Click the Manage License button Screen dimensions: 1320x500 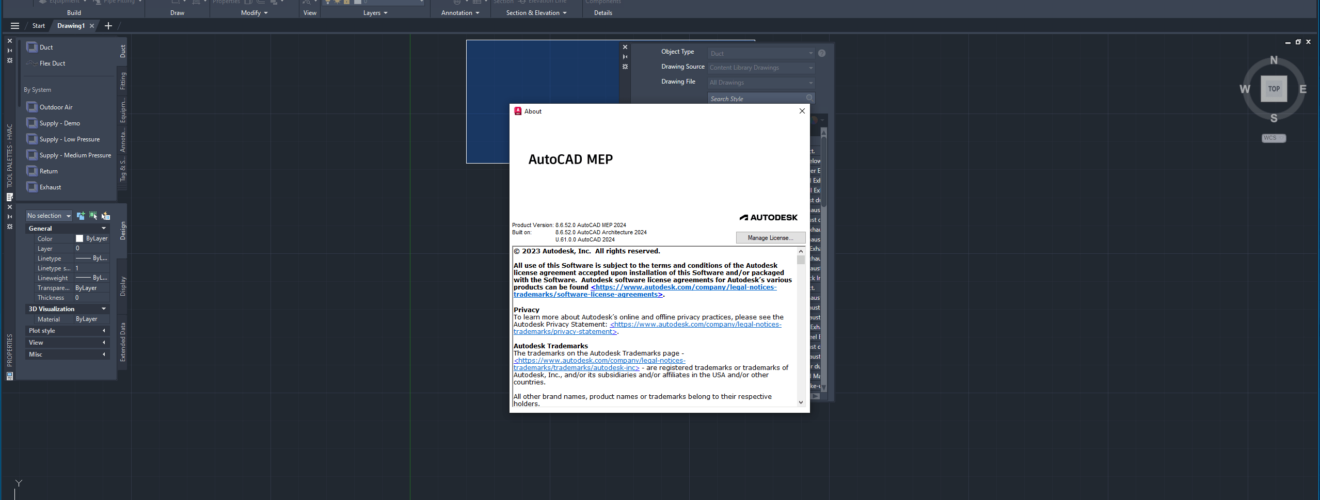pyautogui.click(x=770, y=238)
